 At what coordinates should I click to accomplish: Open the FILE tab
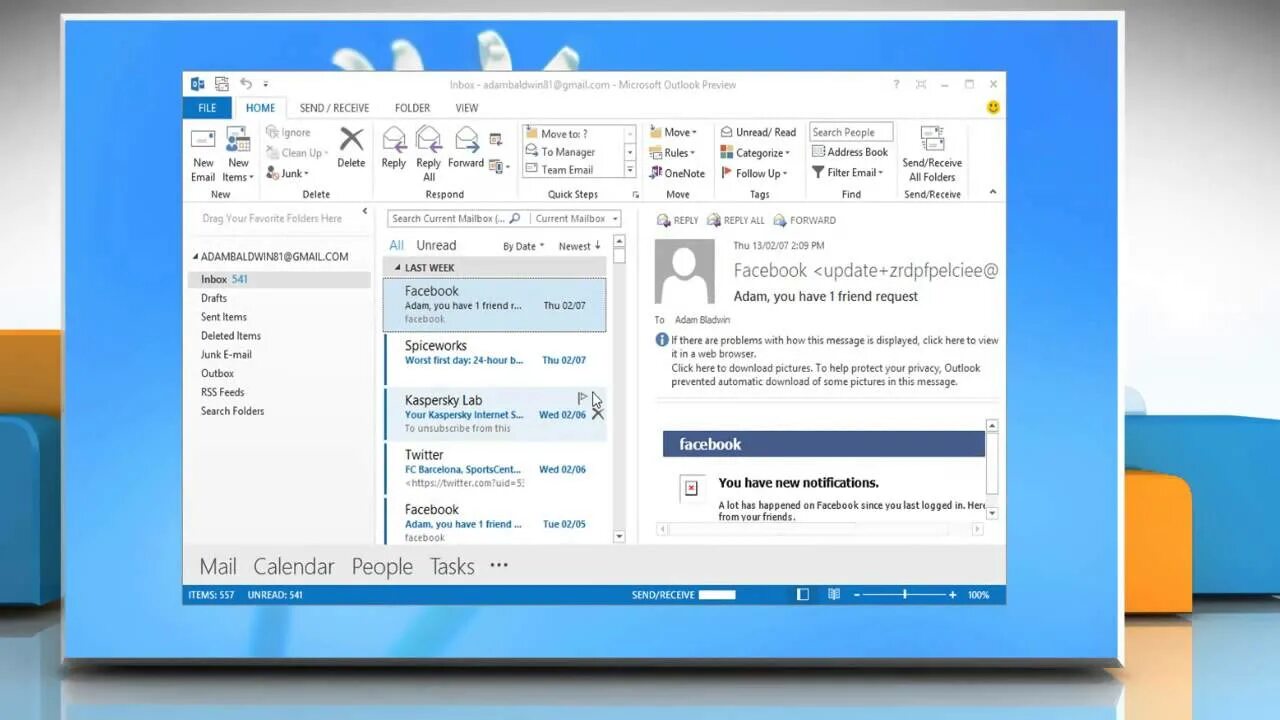point(207,108)
